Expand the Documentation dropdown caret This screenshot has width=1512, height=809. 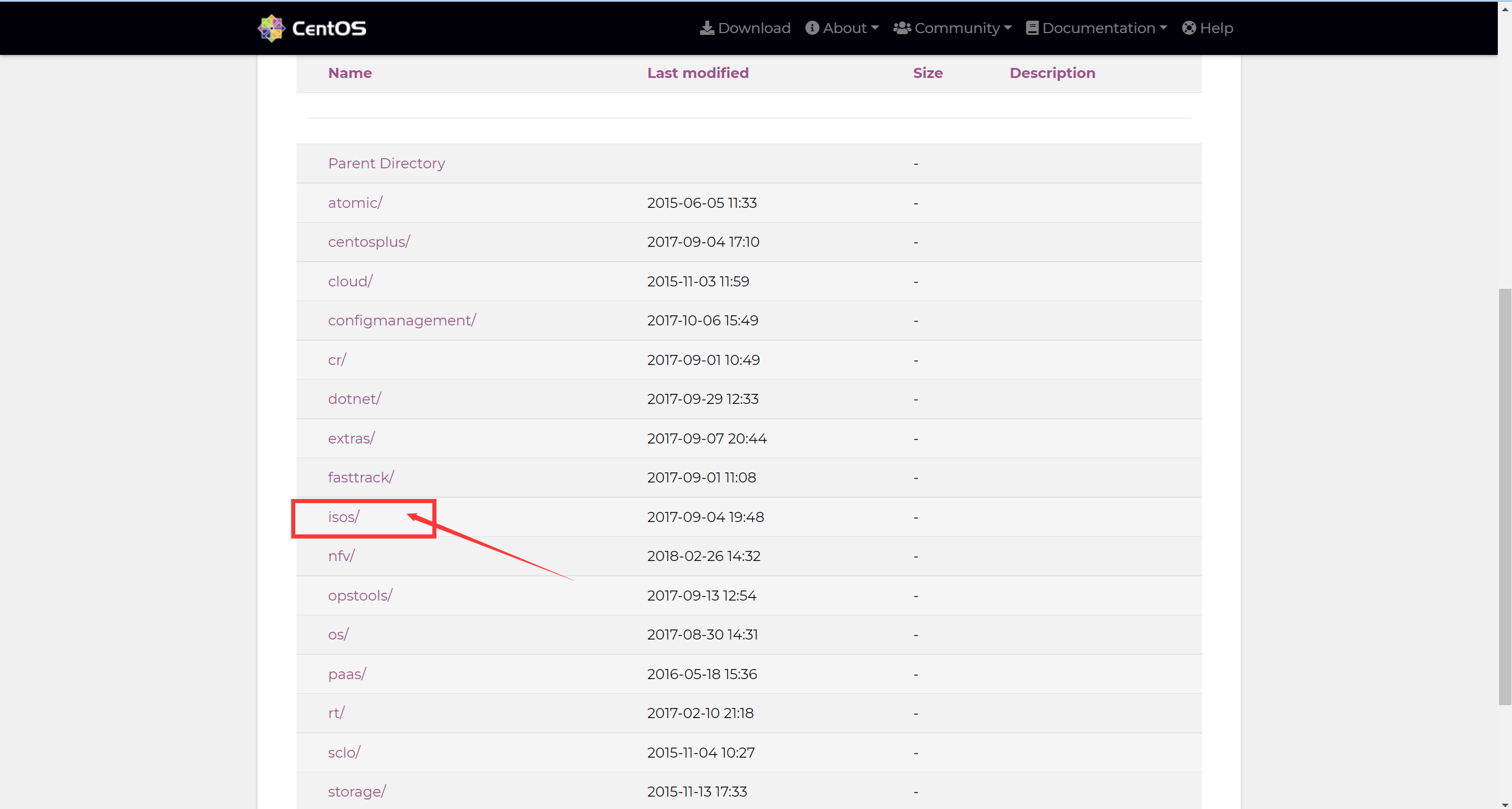(x=1163, y=28)
